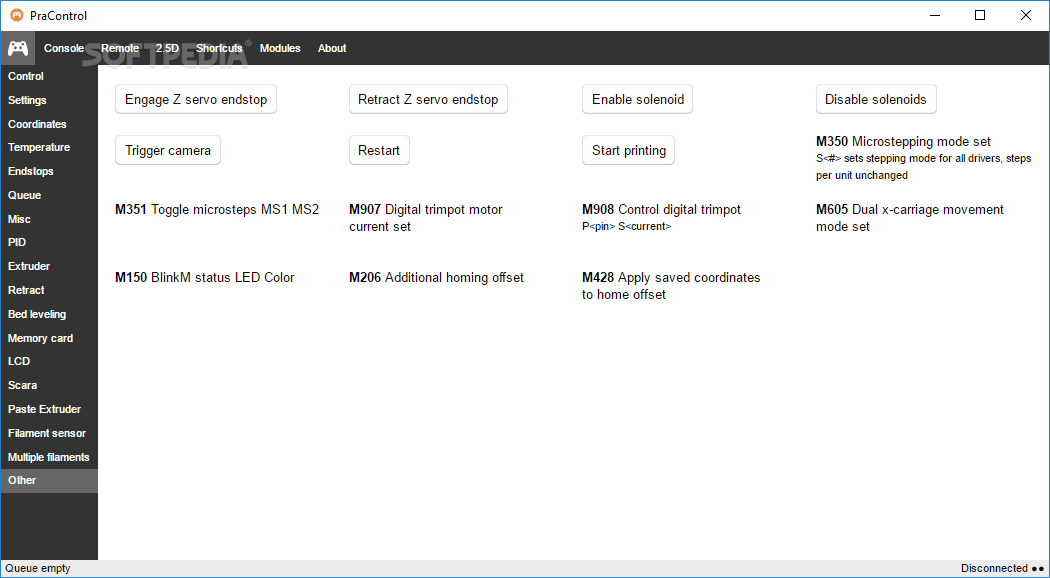Open the Endstops section
The image size is (1050, 578).
click(50, 171)
